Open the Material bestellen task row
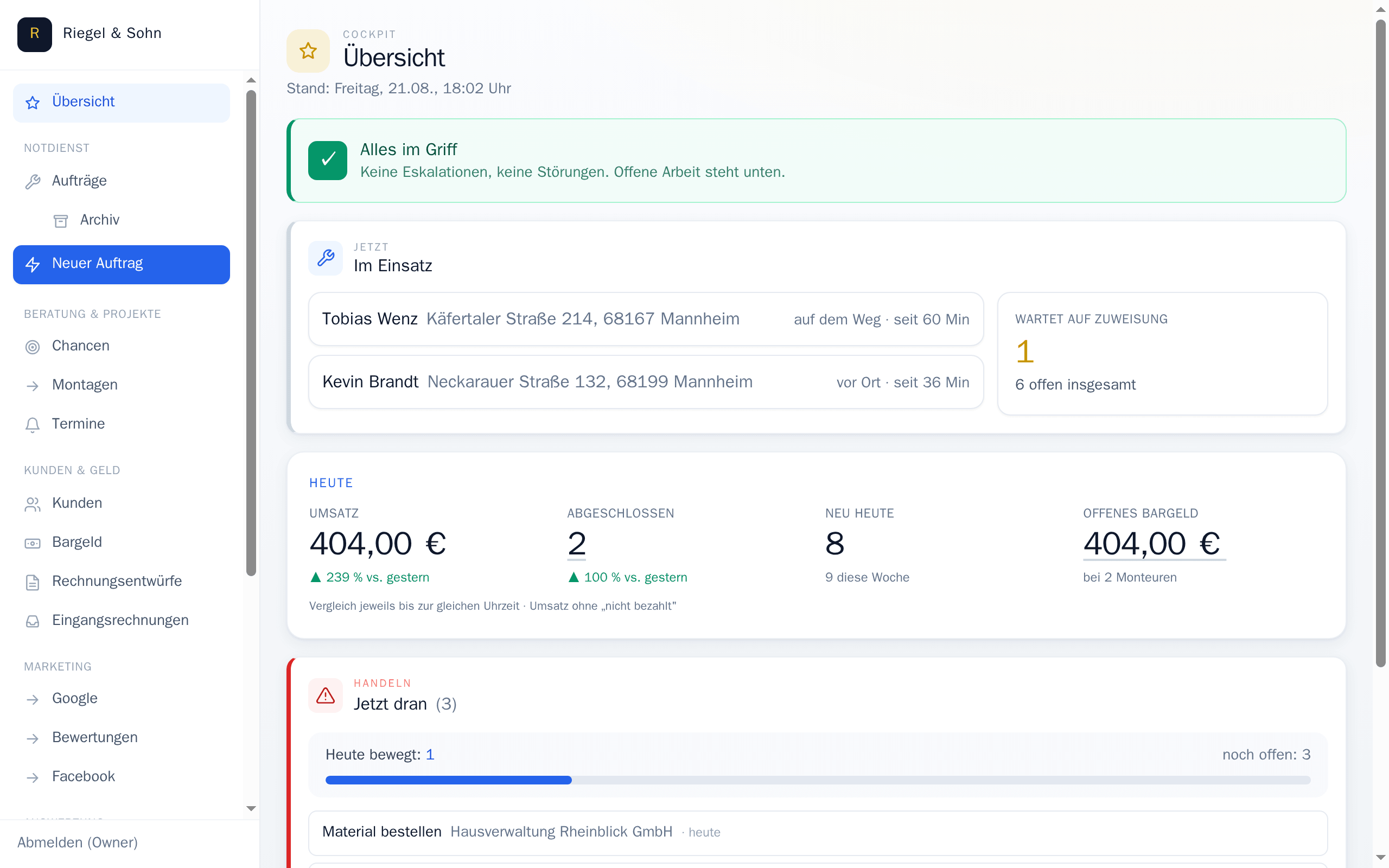 point(817,832)
